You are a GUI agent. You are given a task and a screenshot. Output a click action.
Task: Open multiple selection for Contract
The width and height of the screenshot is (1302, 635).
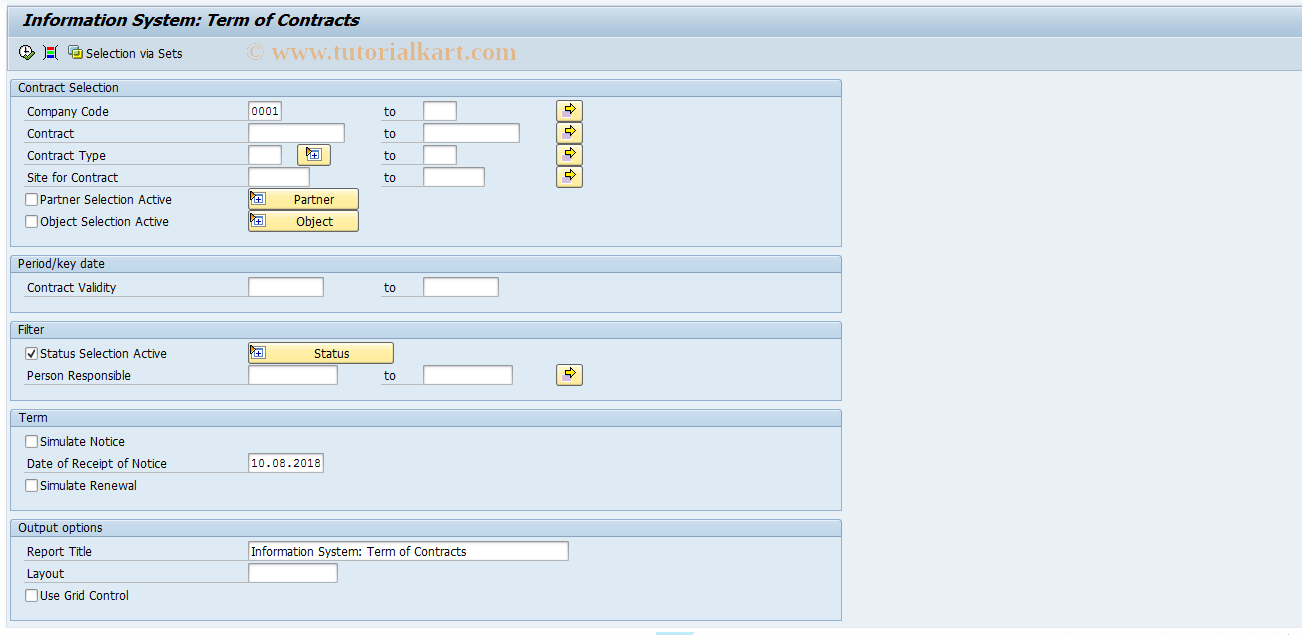569,133
